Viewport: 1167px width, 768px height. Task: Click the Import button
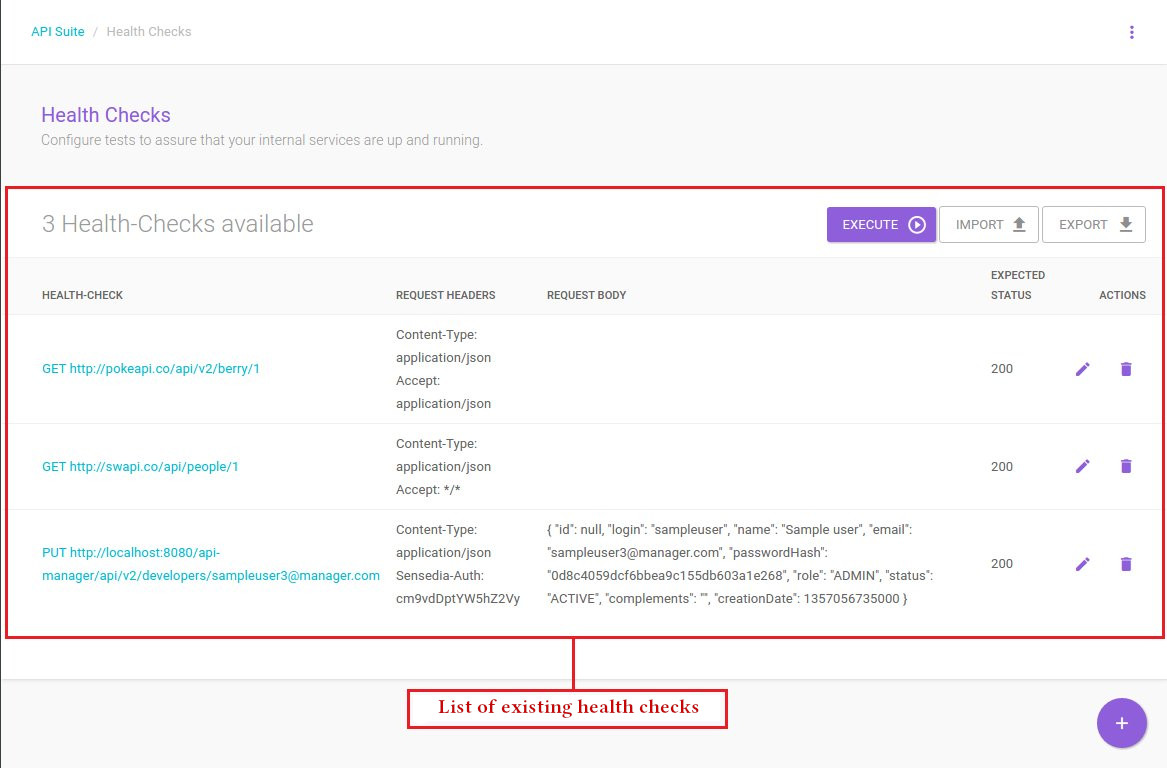pyautogui.click(x=989, y=225)
